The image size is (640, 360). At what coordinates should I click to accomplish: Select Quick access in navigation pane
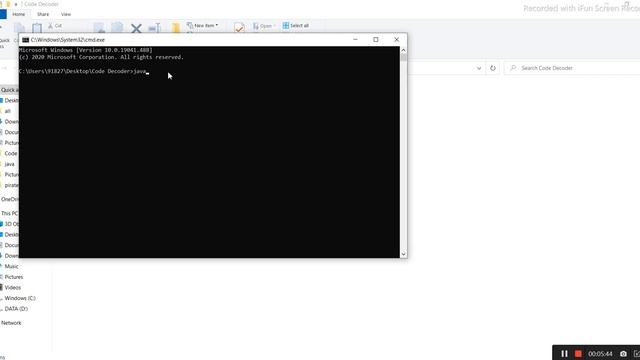9,90
